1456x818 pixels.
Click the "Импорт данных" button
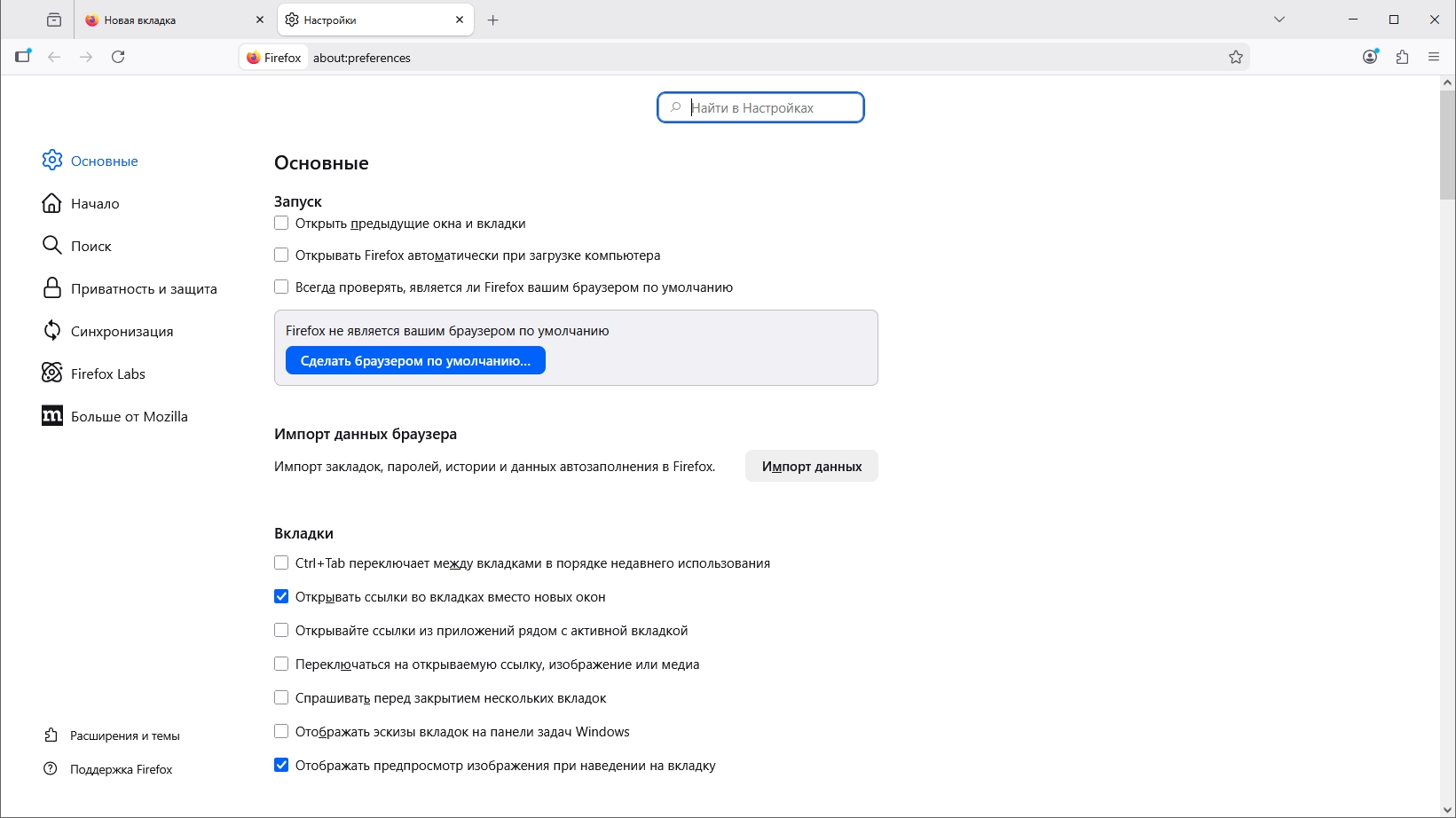click(x=811, y=467)
